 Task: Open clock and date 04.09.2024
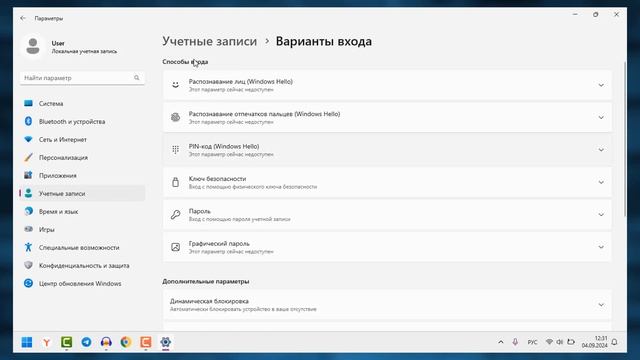(x=594, y=342)
